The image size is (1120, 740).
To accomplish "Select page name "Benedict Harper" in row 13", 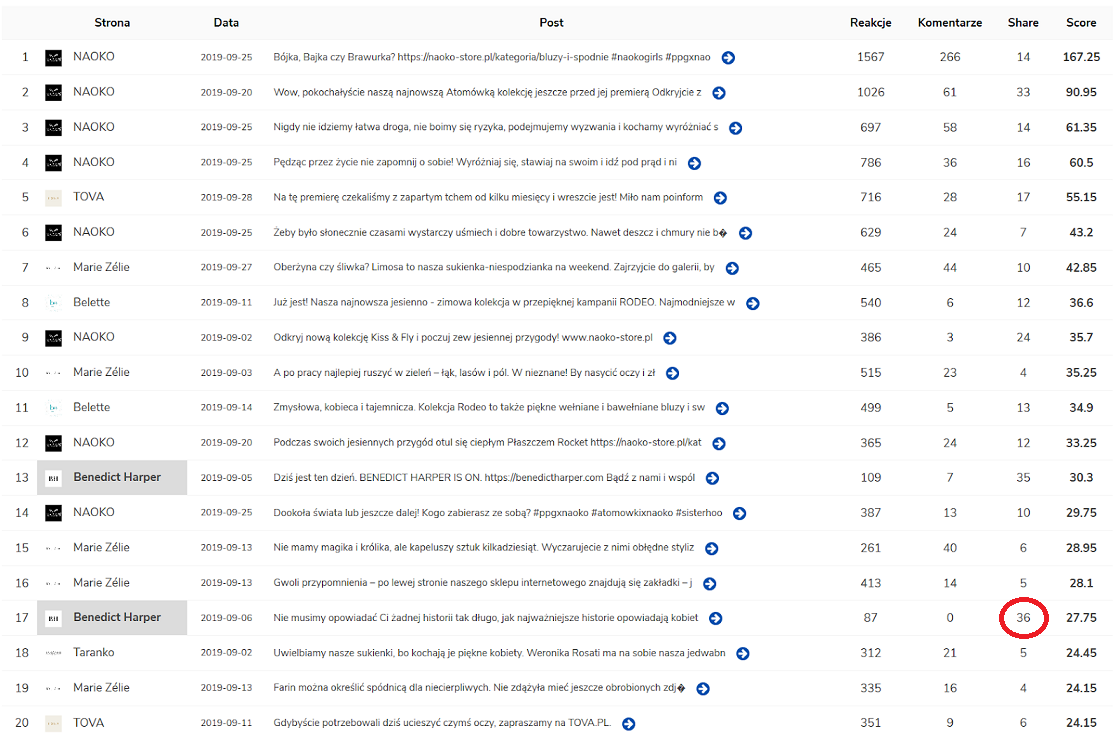I will coord(117,477).
